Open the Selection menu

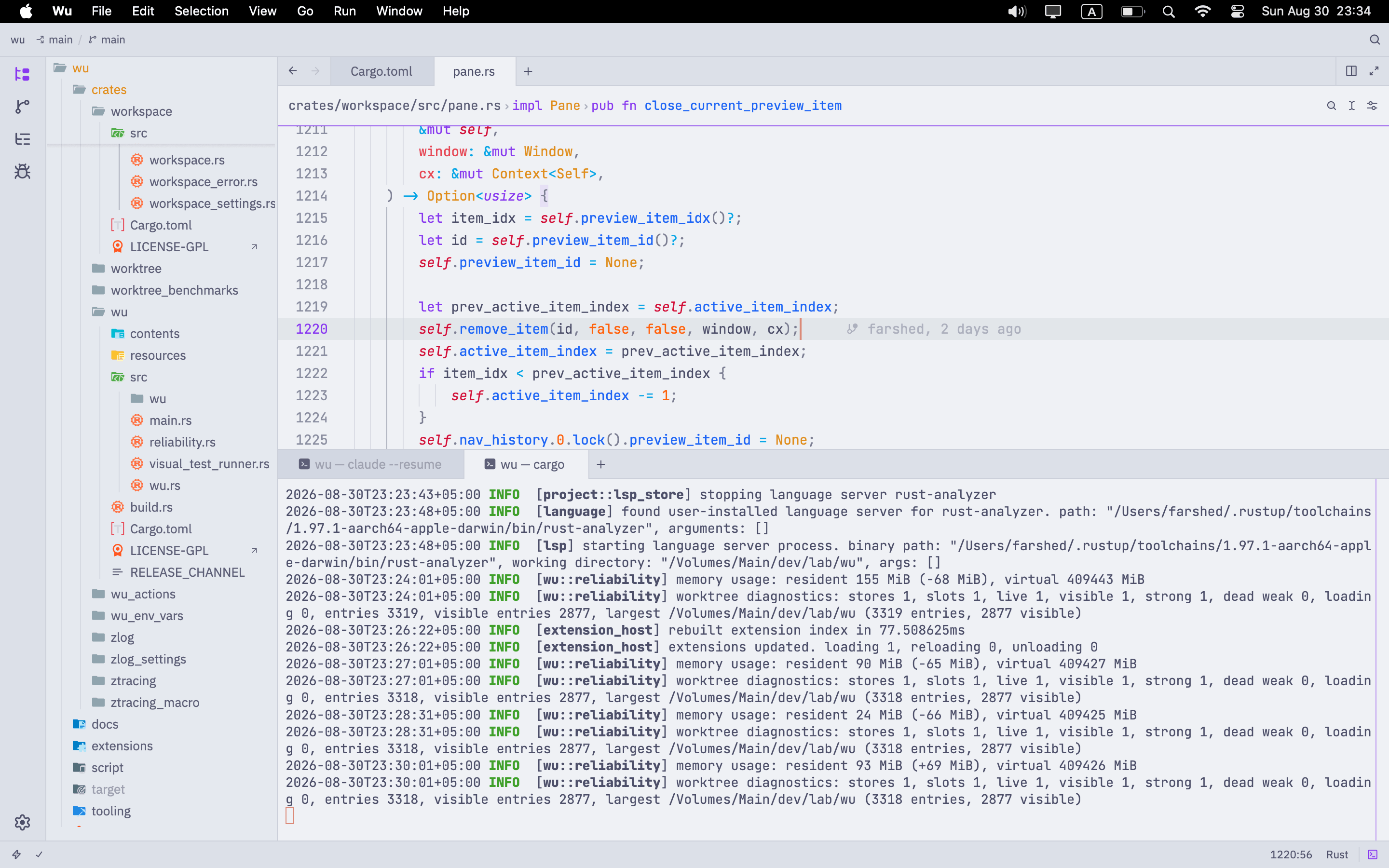click(202, 12)
